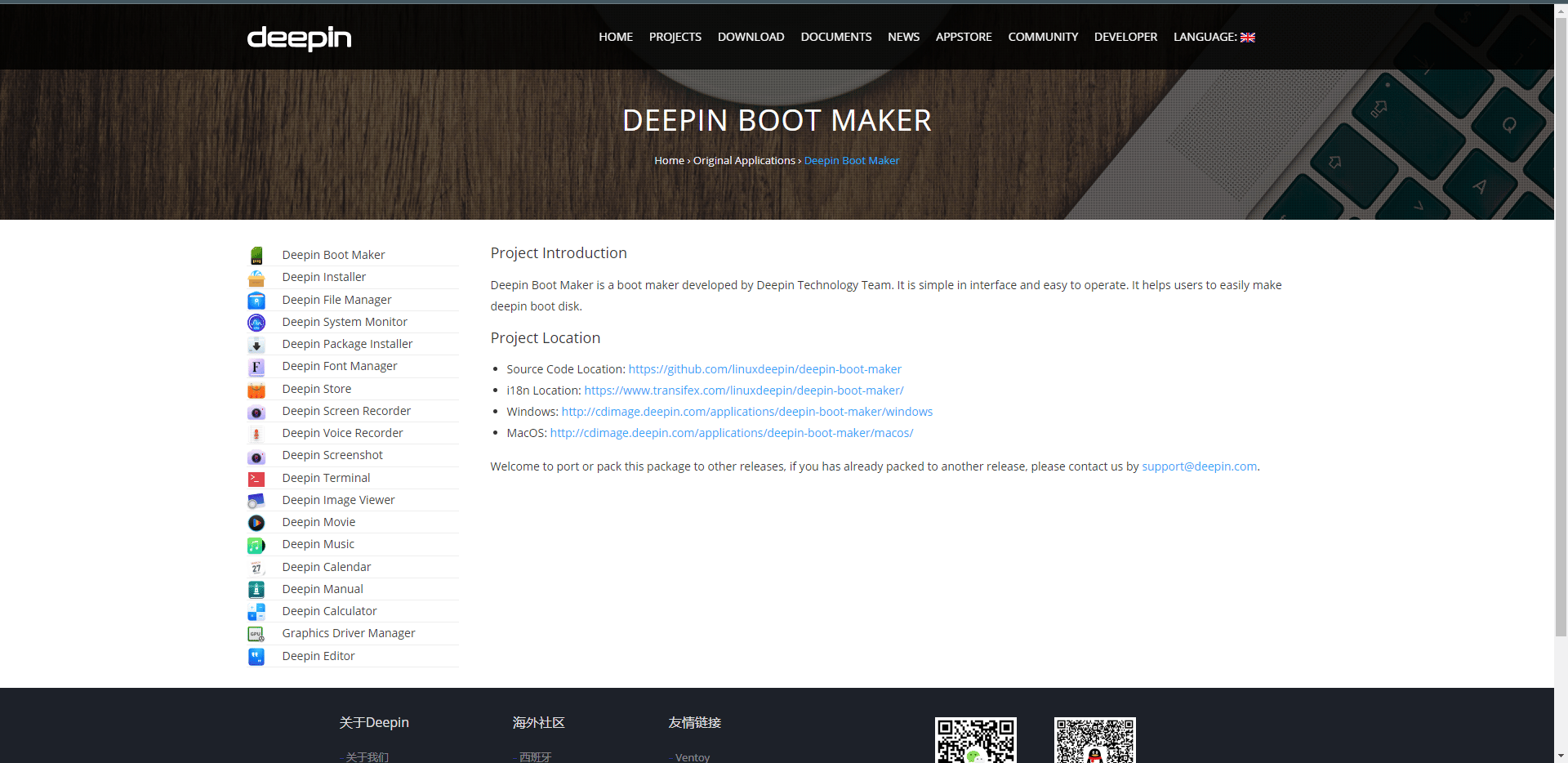Open the LANGUAGE selector dropdown

pyautogui.click(x=1214, y=37)
